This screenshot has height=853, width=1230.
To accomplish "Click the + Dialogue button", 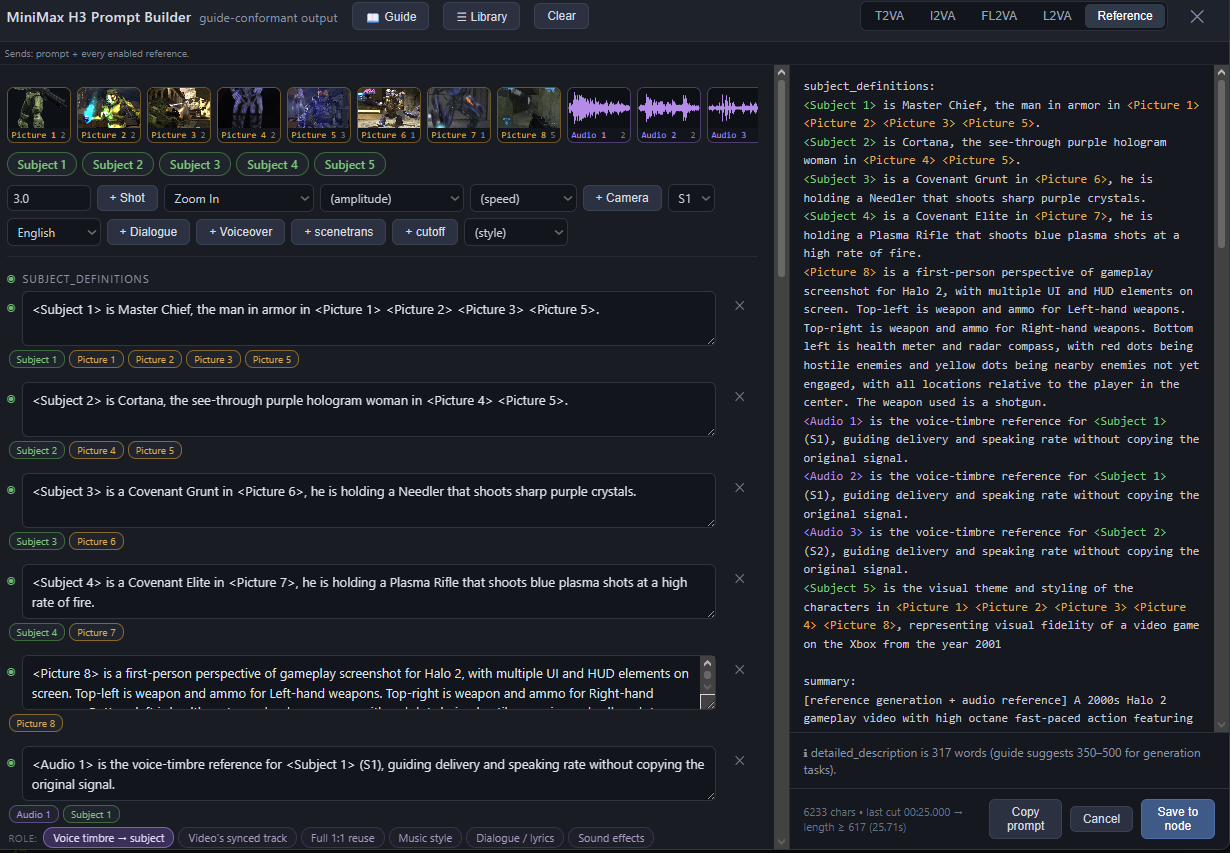I will [x=148, y=232].
